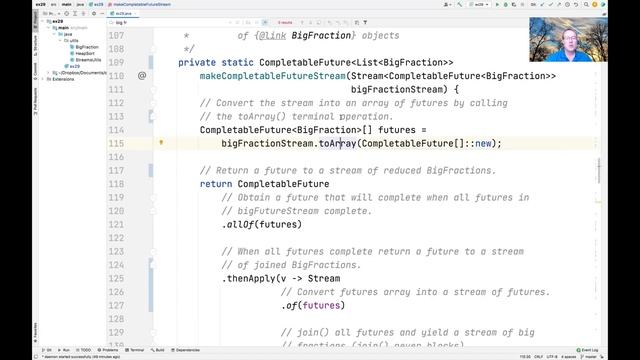Click the UTF-8 encoding status widget

point(552,357)
